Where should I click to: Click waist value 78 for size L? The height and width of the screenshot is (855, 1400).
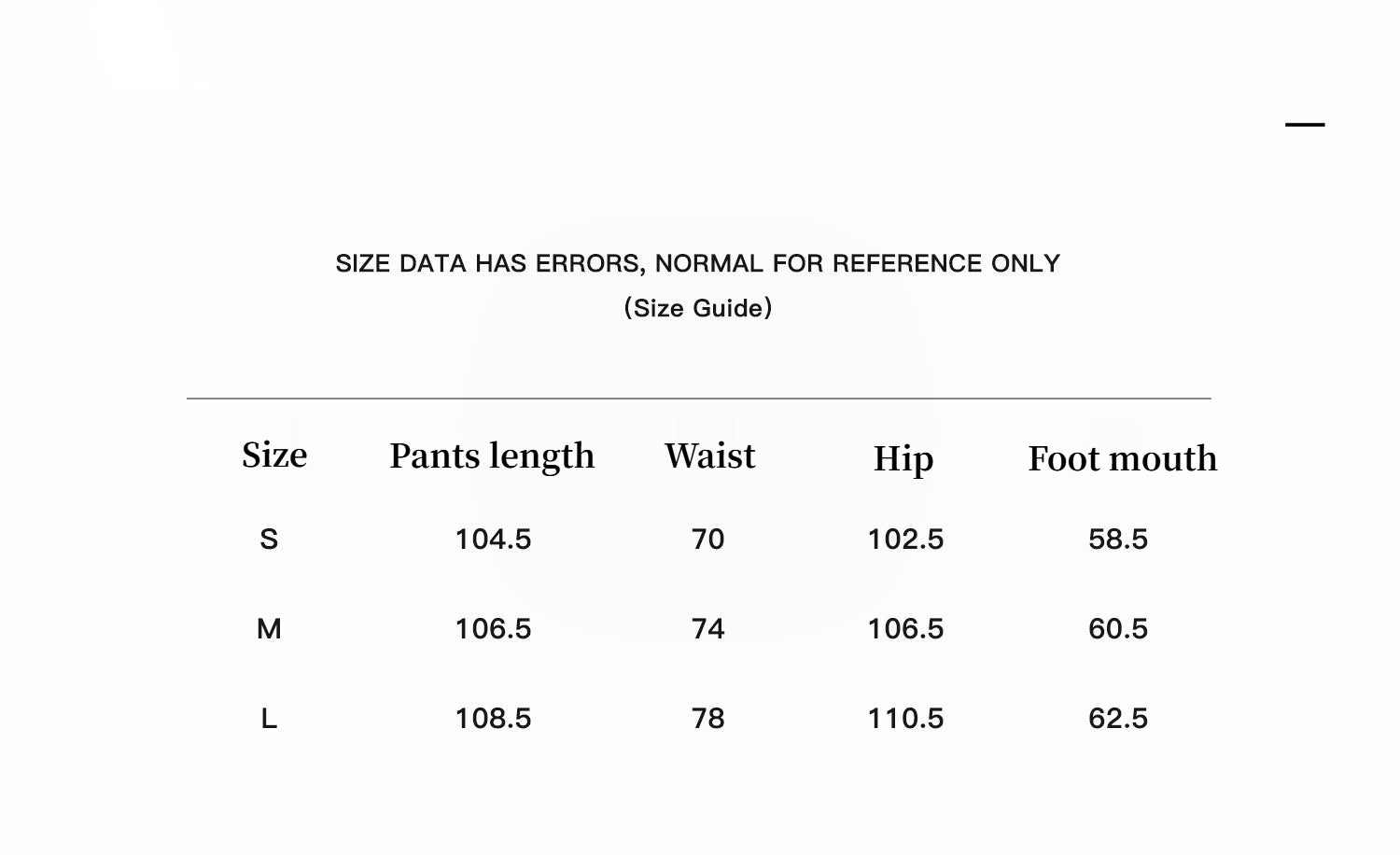pos(707,719)
